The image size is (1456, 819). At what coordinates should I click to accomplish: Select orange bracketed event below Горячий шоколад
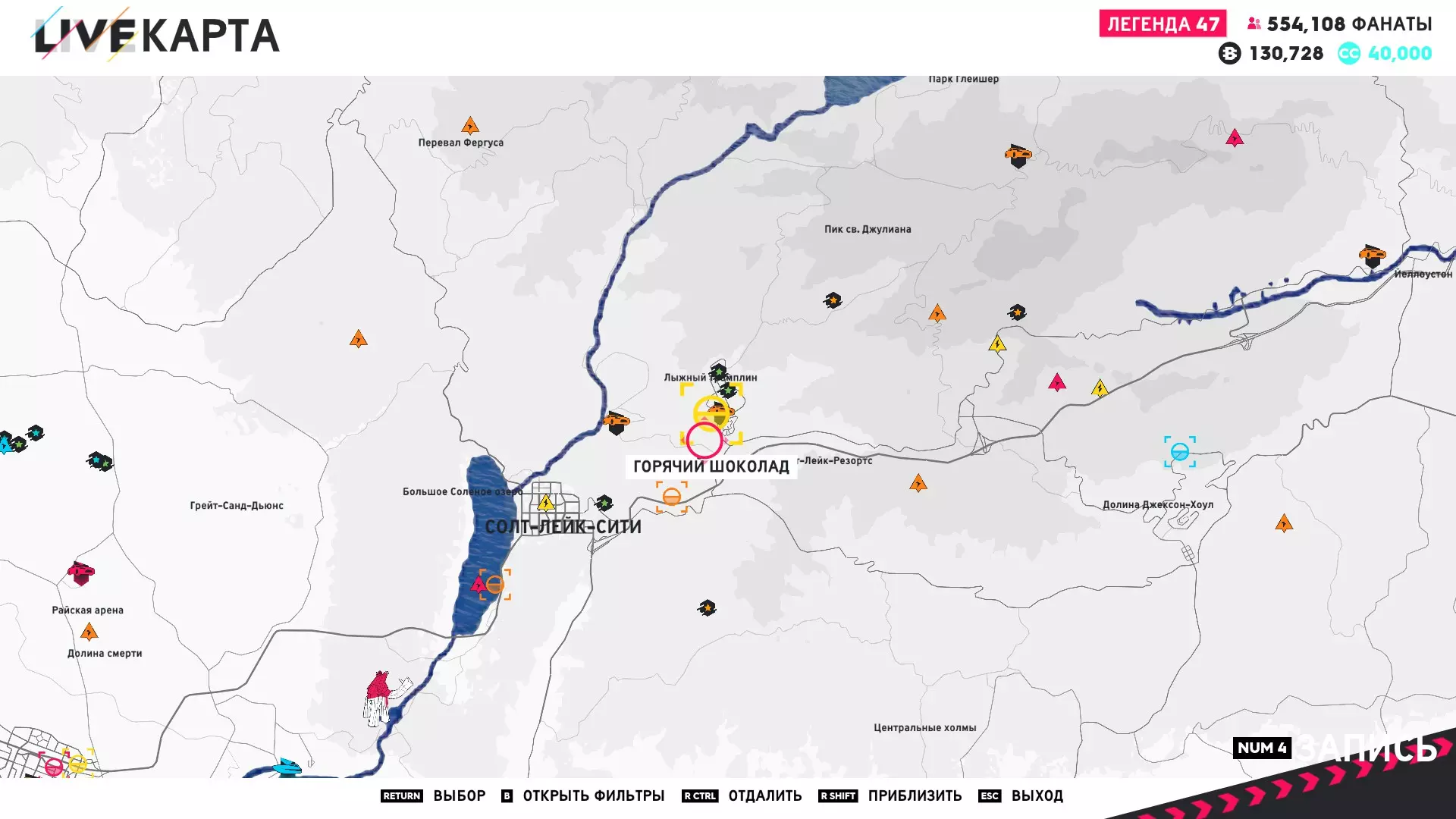click(x=671, y=497)
